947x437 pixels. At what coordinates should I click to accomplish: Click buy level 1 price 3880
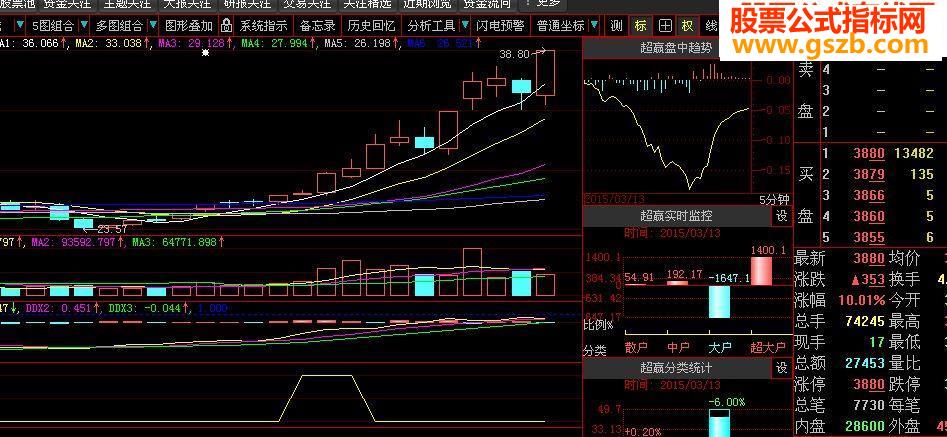(x=868, y=153)
